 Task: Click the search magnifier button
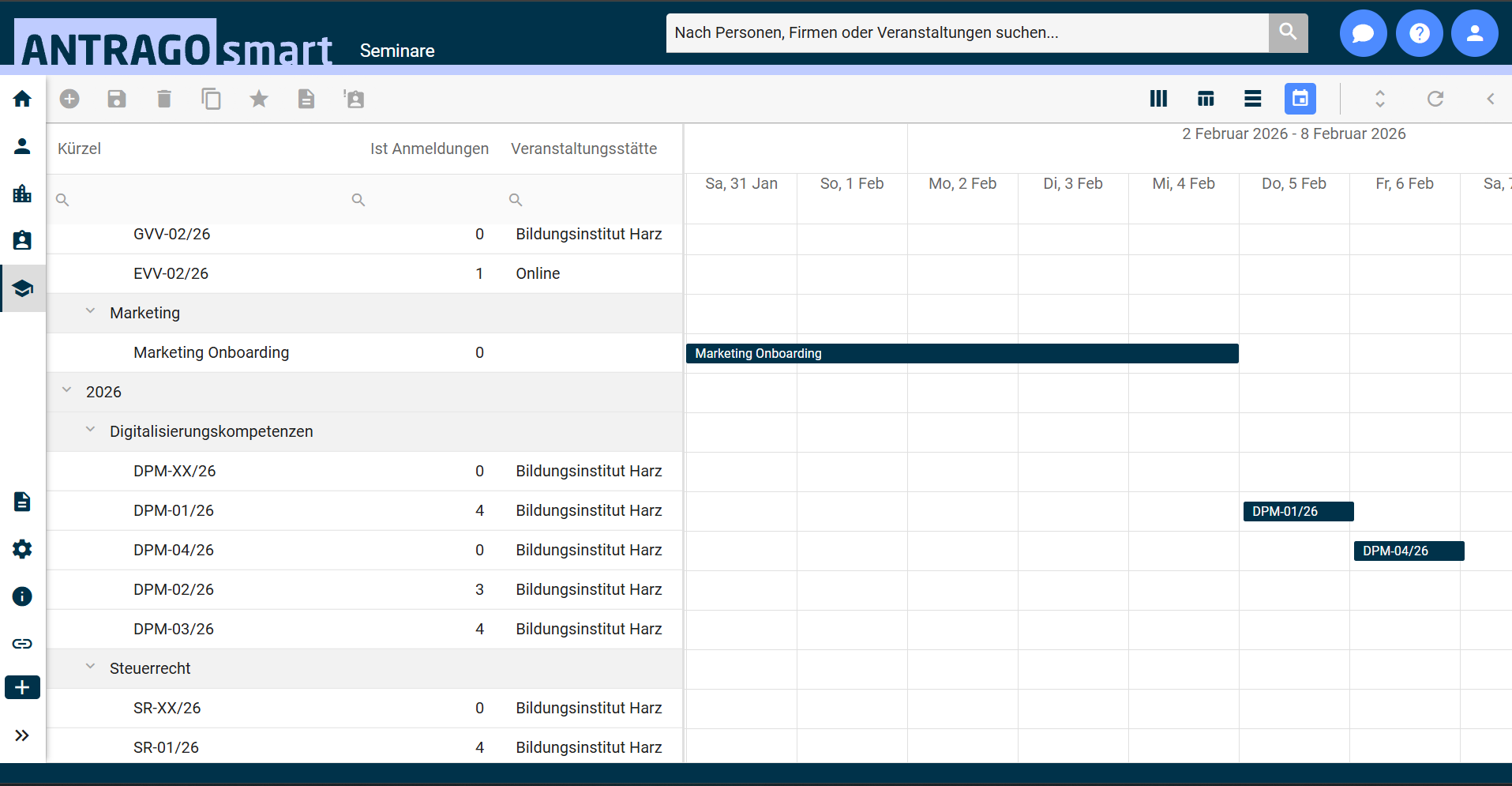1288,32
